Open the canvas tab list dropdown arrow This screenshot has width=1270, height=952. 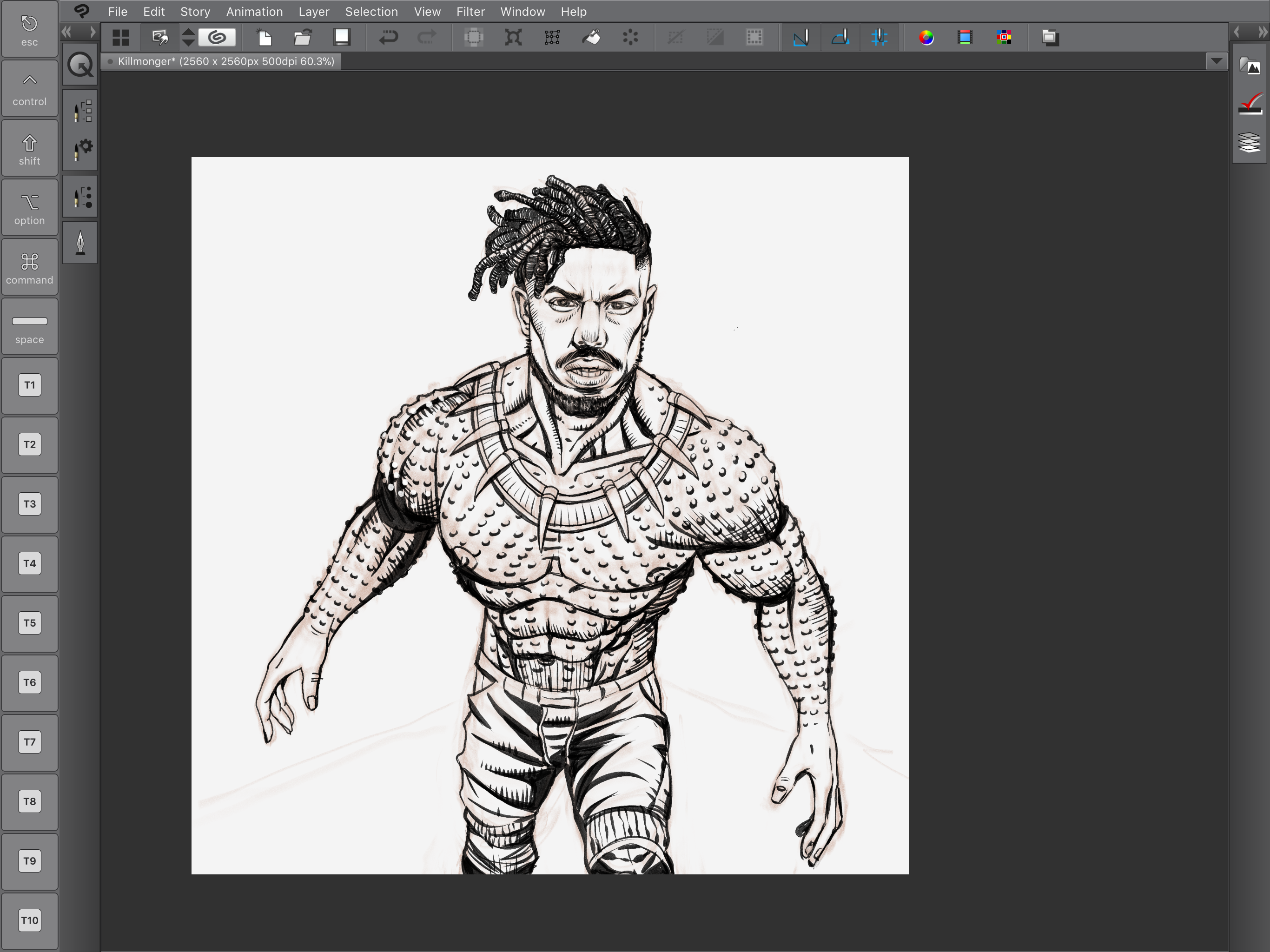point(1217,61)
